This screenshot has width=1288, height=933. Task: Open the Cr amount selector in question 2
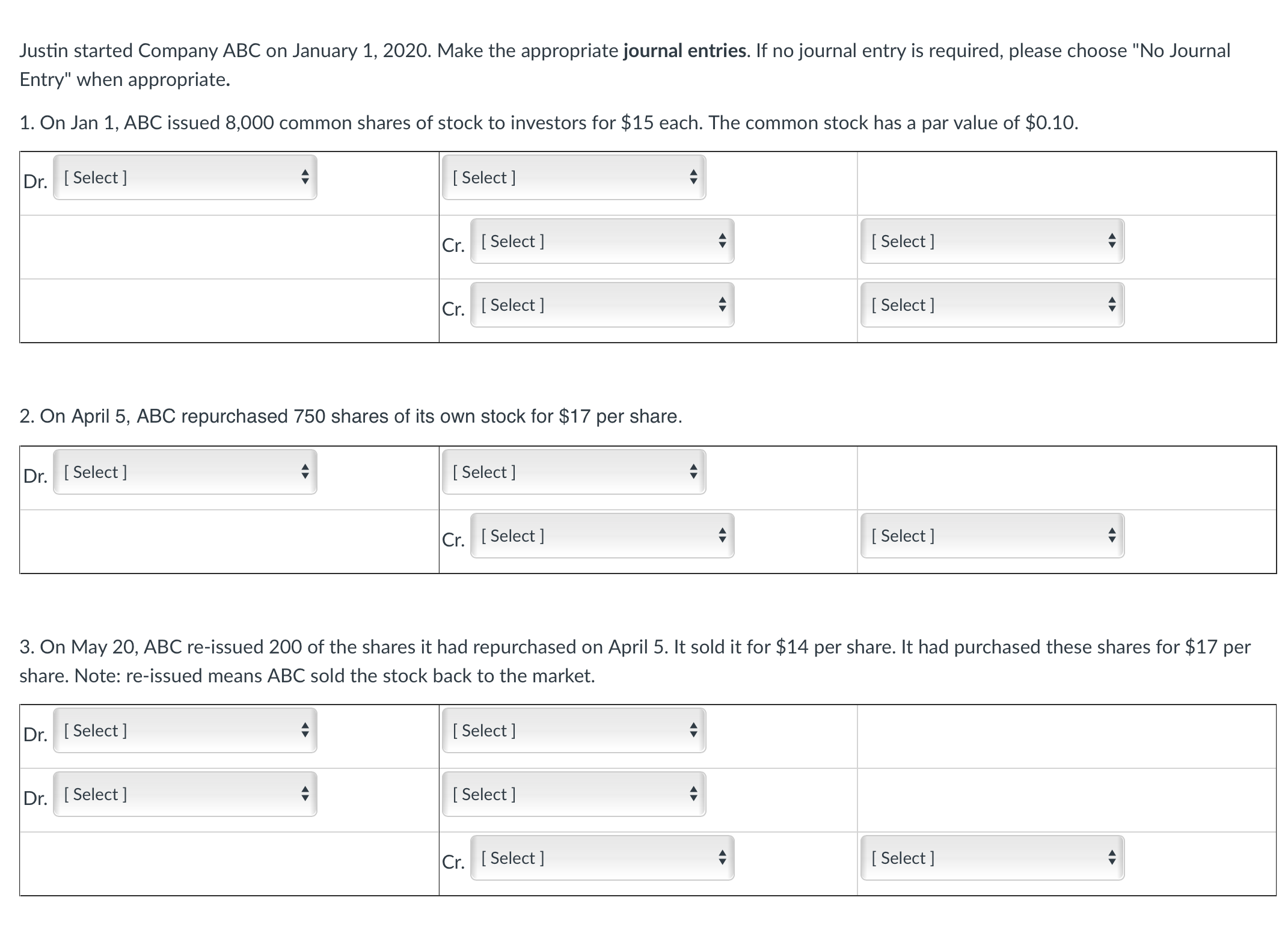(x=992, y=536)
